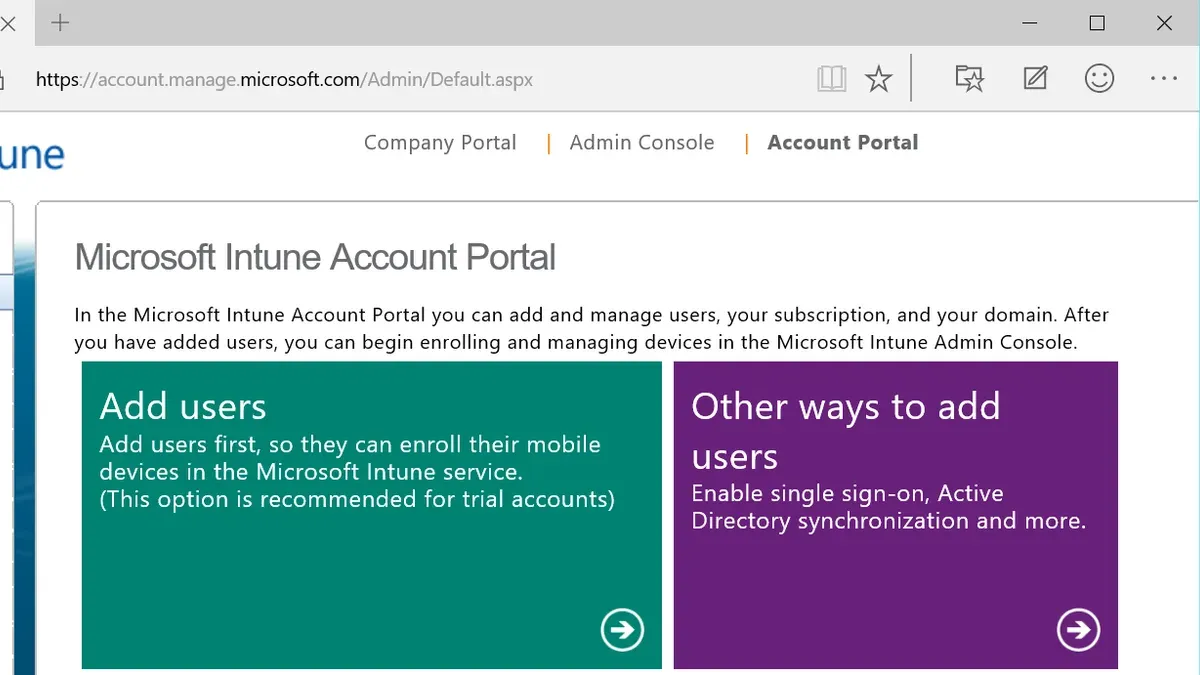The width and height of the screenshot is (1200, 675).
Task: Click arrow on Other ways to add users tile
Action: (1078, 630)
